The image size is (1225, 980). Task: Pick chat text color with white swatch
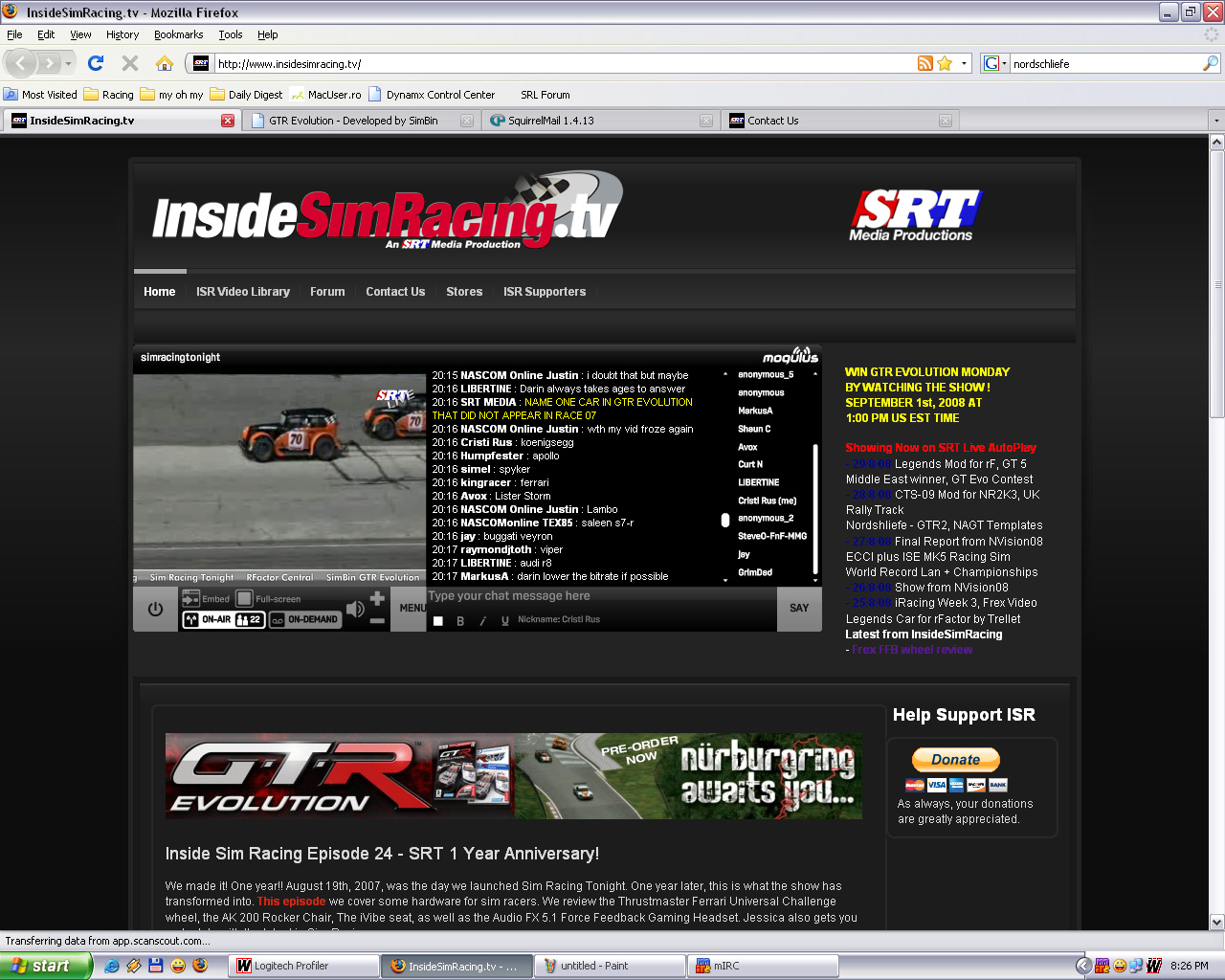click(x=438, y=621)
